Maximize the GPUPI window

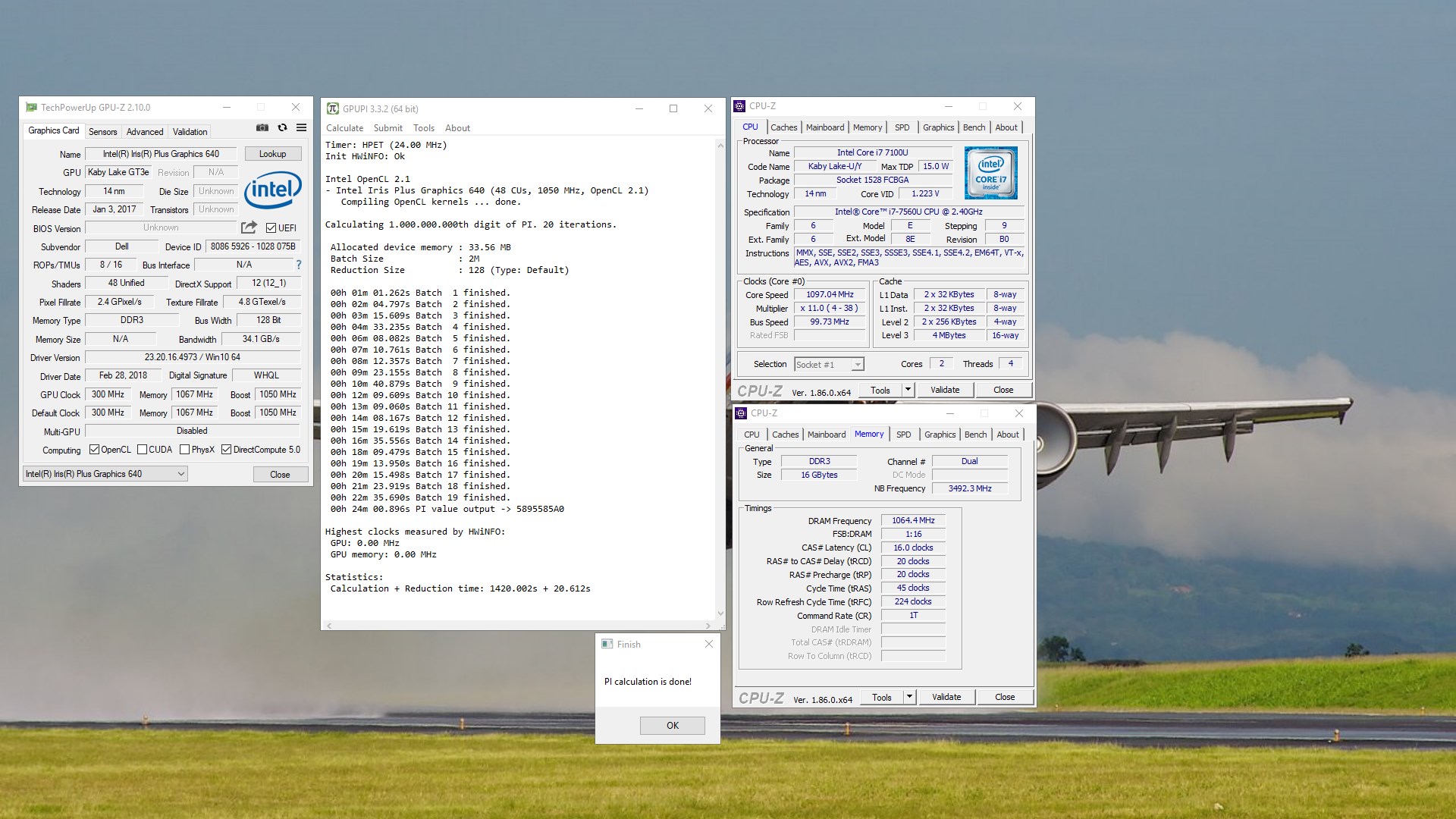point(673,108)
